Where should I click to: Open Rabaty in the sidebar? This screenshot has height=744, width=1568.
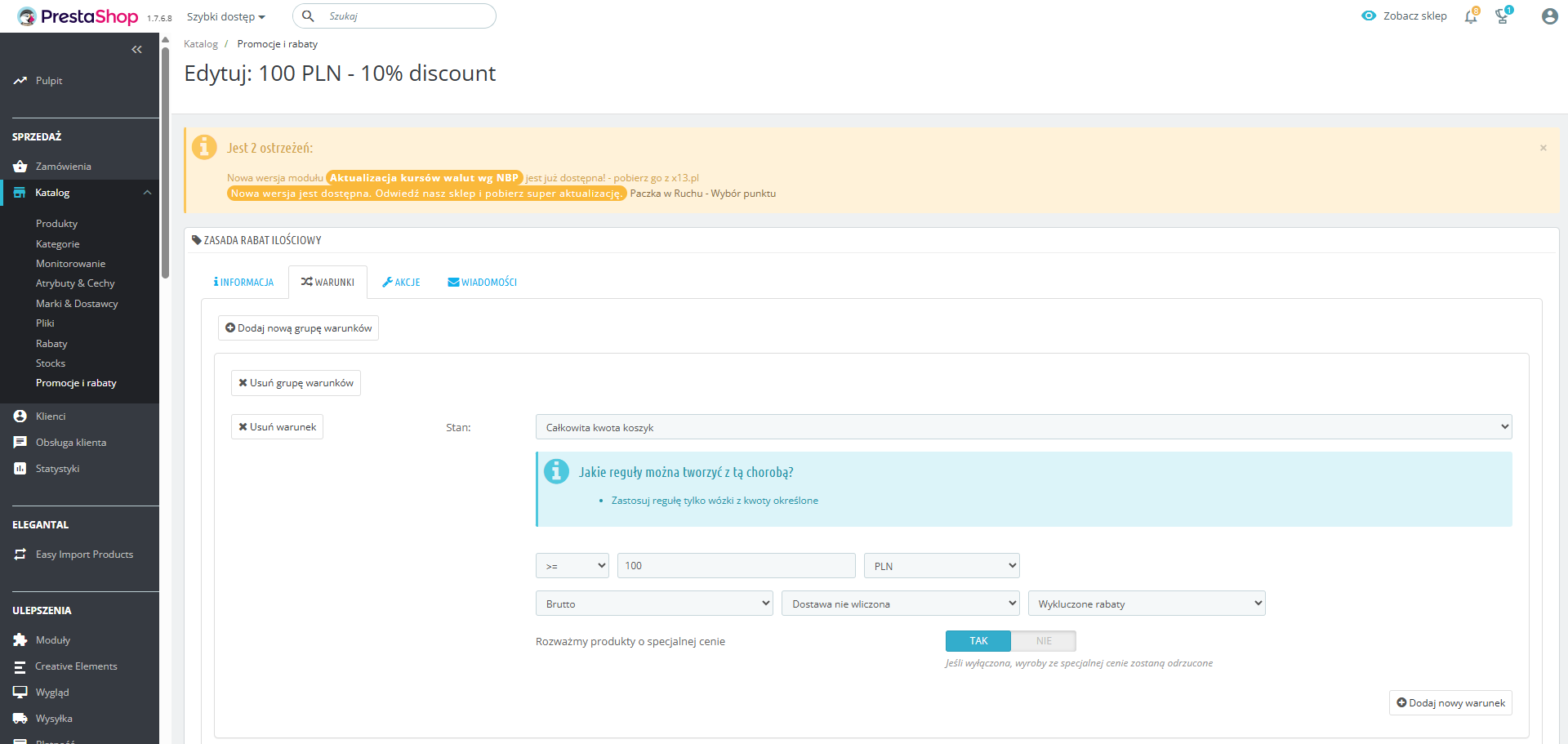pos(51,344)
